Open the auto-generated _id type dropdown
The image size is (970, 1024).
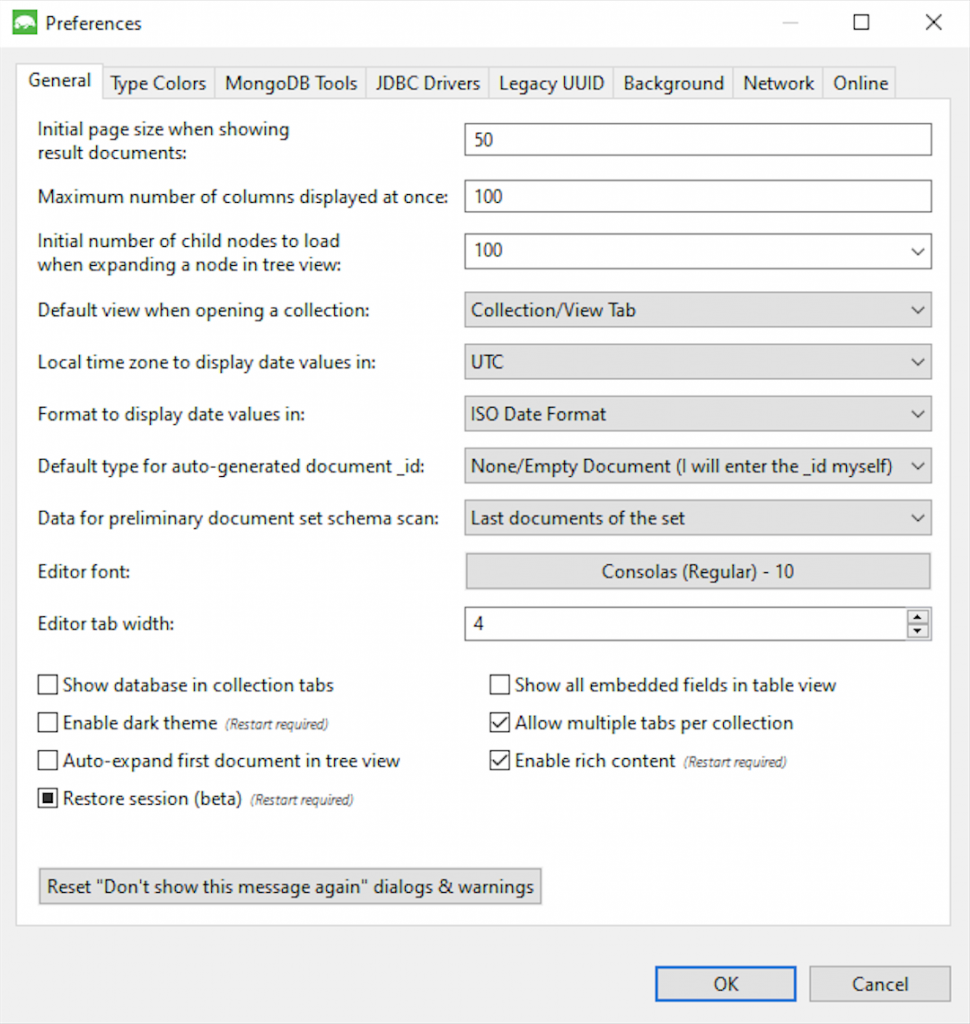point(698,466)
